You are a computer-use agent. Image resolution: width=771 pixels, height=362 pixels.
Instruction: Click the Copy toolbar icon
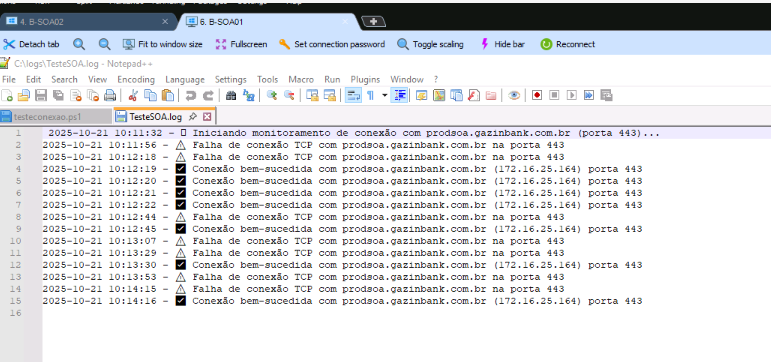(150, 95)
